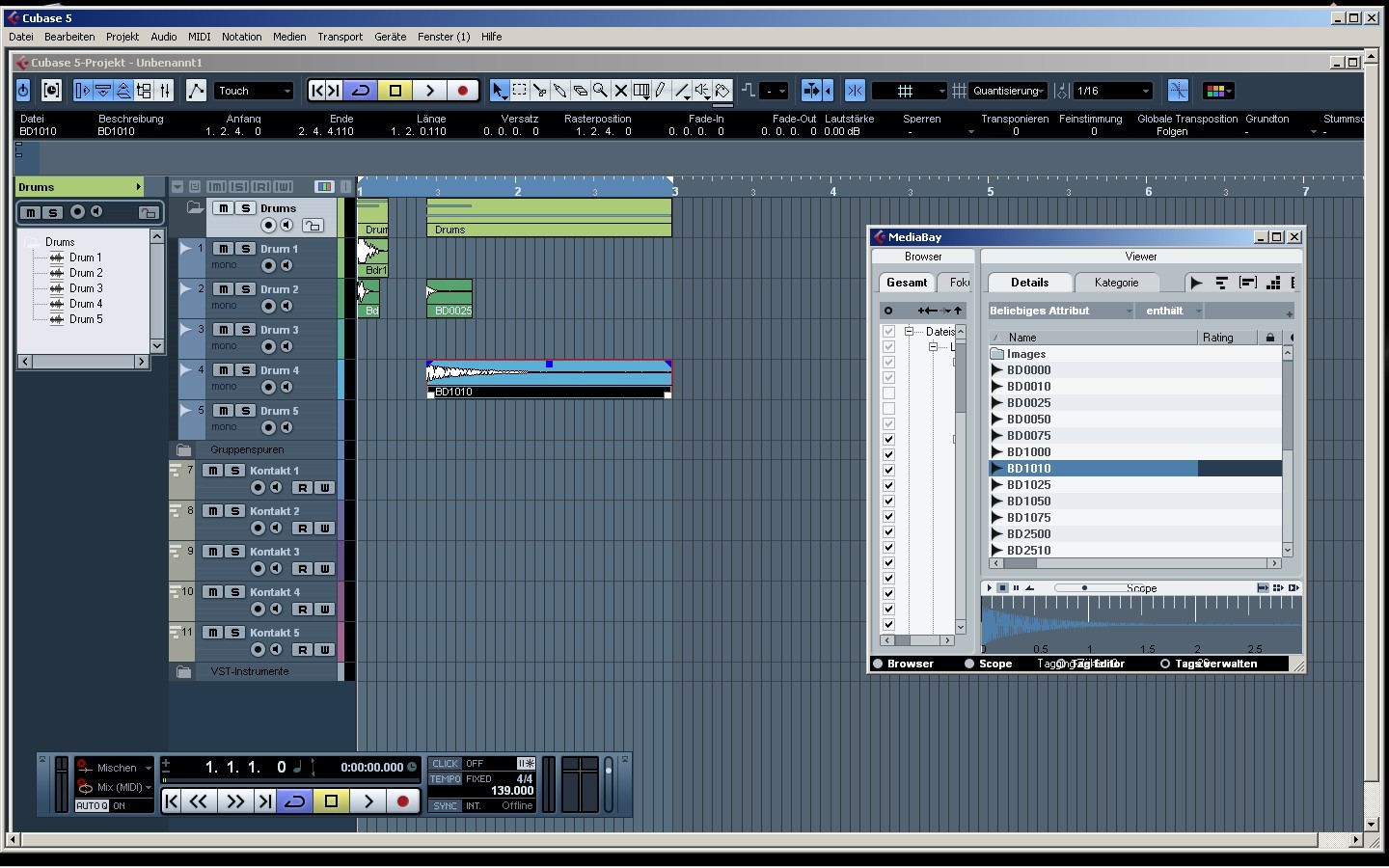Open the Audio menu
Viewport: 1389px width, 868px height.
(163, 37)
